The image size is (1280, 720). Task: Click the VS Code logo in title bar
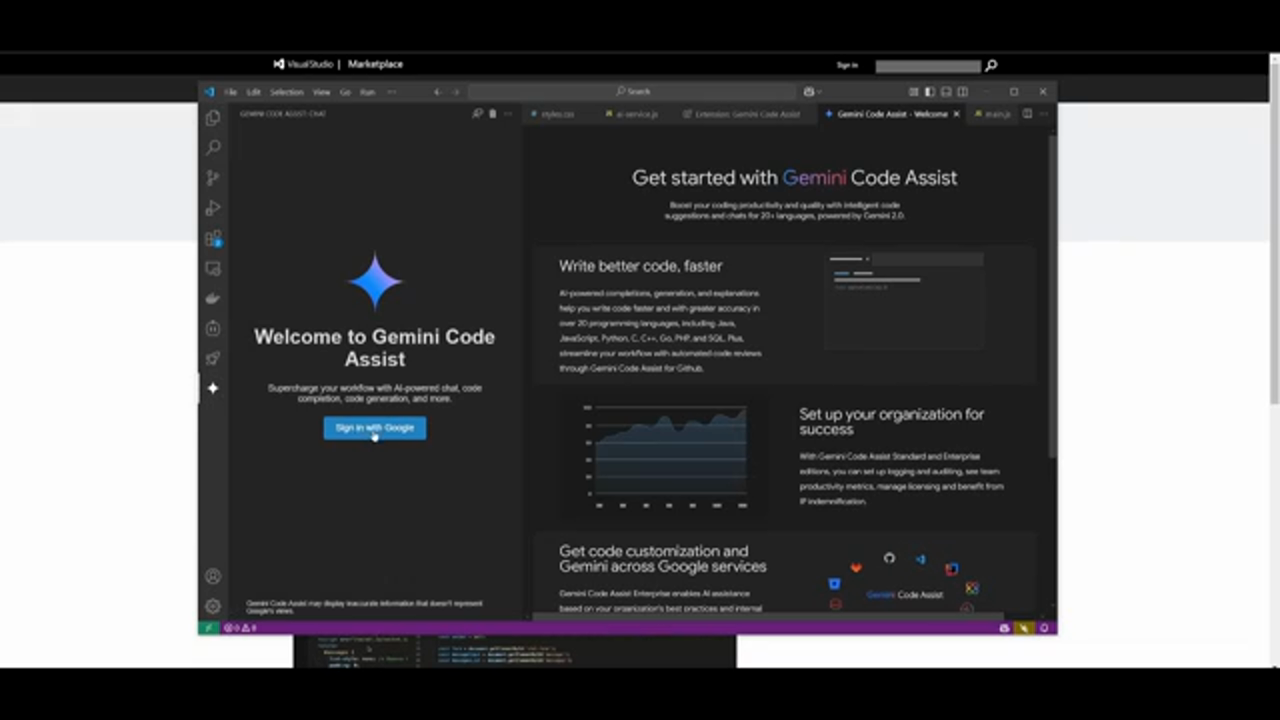209,92
